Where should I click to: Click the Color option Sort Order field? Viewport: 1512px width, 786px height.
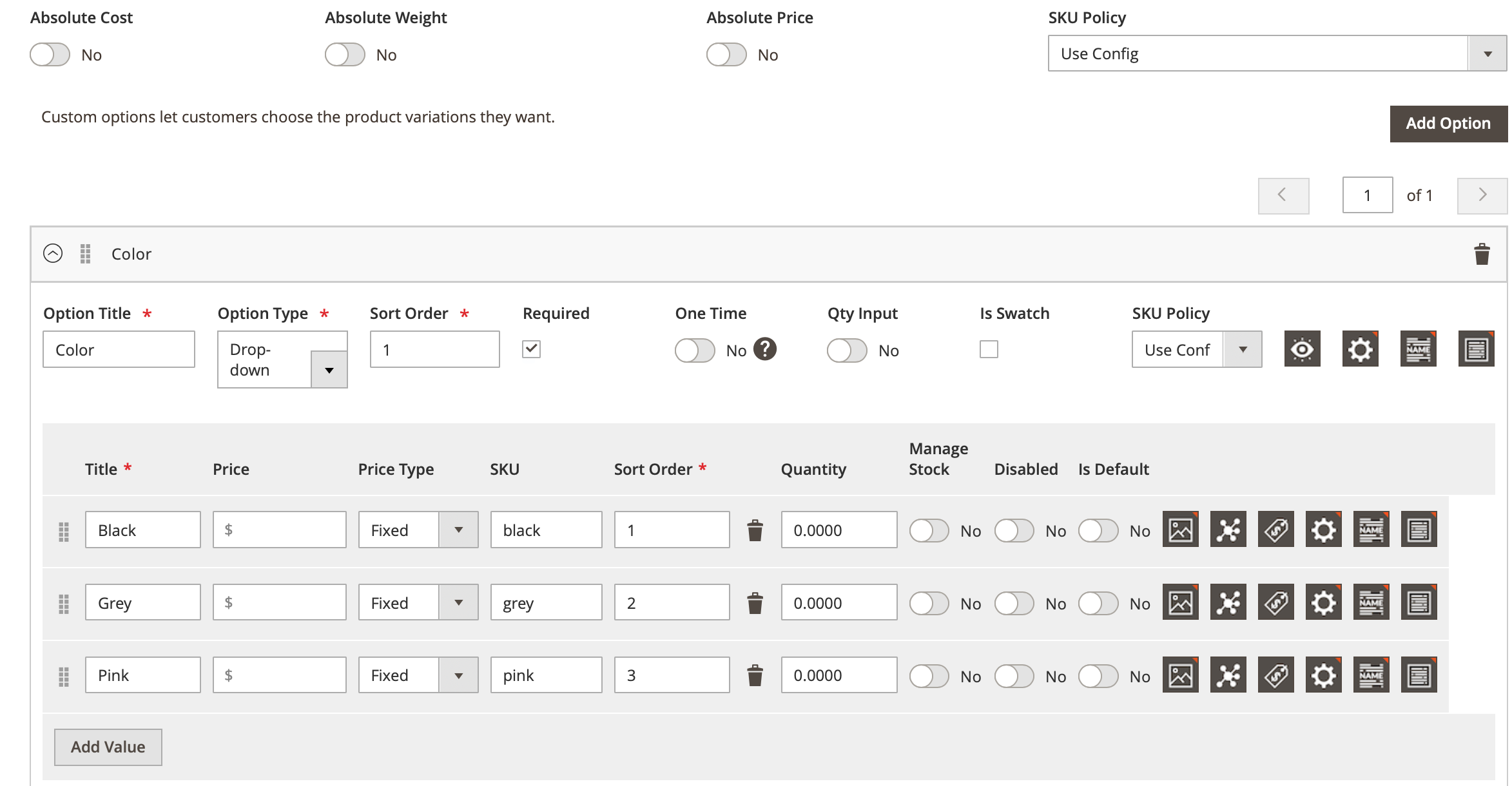pyautogui.click(x=434, y=349)
